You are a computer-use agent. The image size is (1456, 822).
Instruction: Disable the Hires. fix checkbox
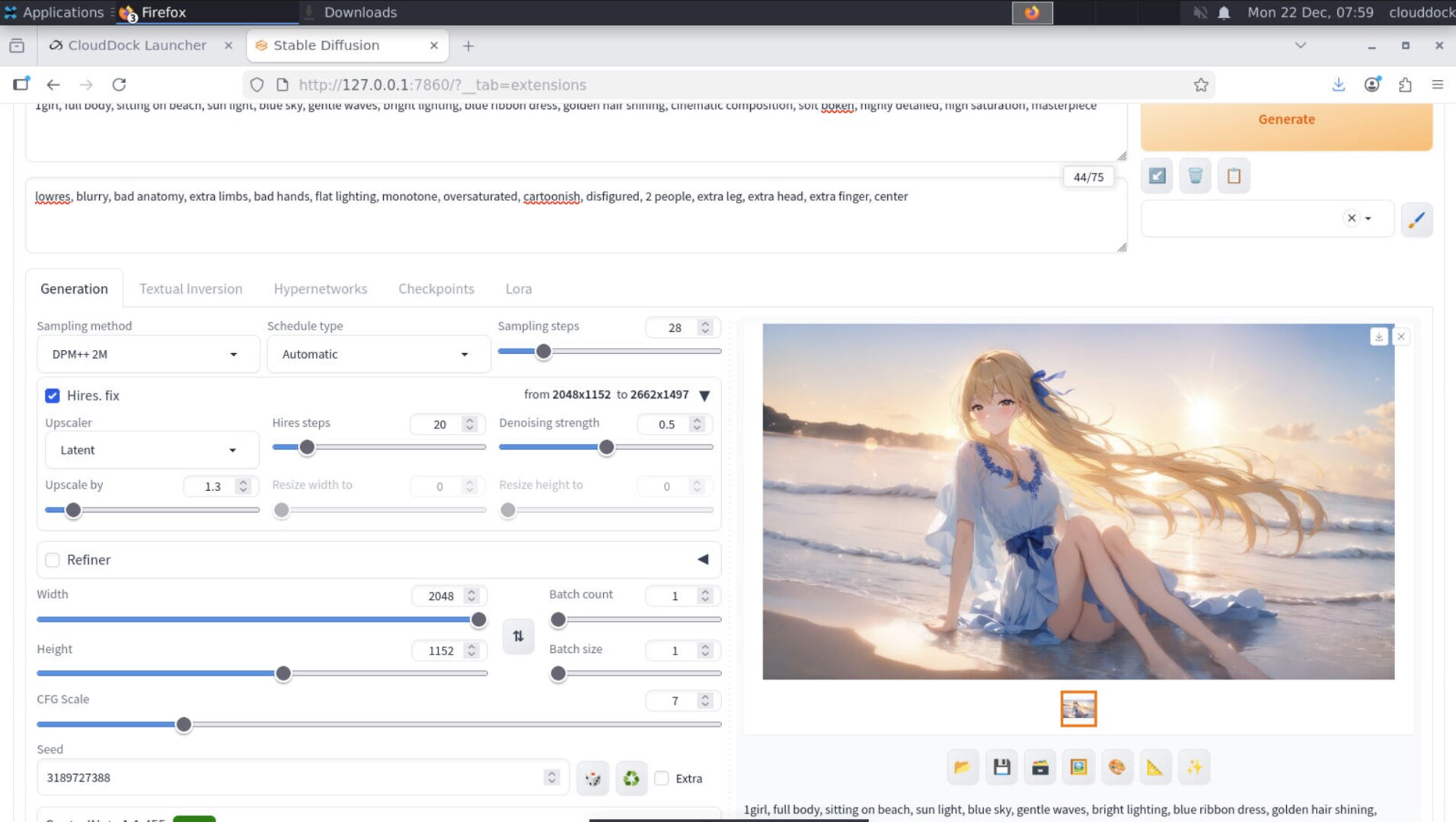(x=53, y=396)
